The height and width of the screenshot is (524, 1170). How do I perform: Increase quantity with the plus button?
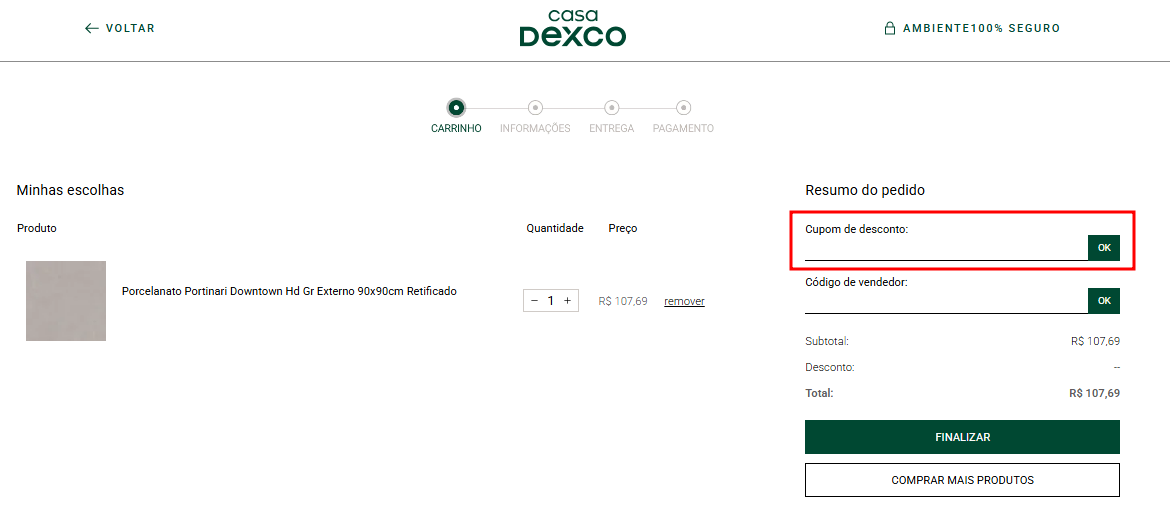(x=567, y=301)
